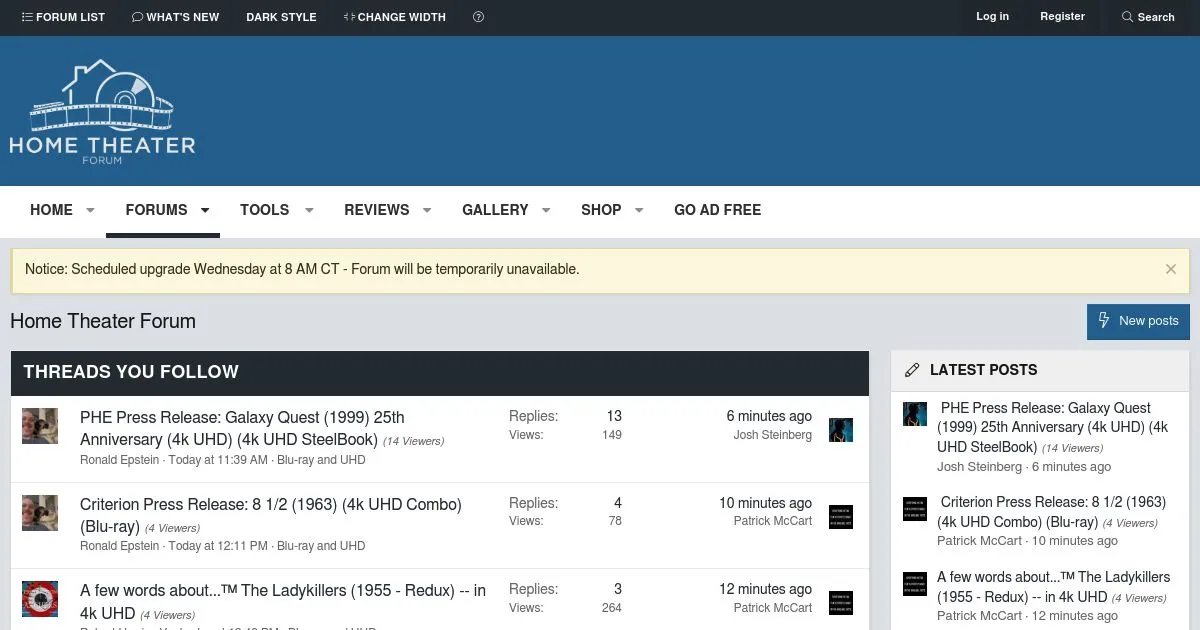This screenshot has height=630, width=1200.
Task: Click the Latest Posts pencil icon
Action: click(912, 370)
